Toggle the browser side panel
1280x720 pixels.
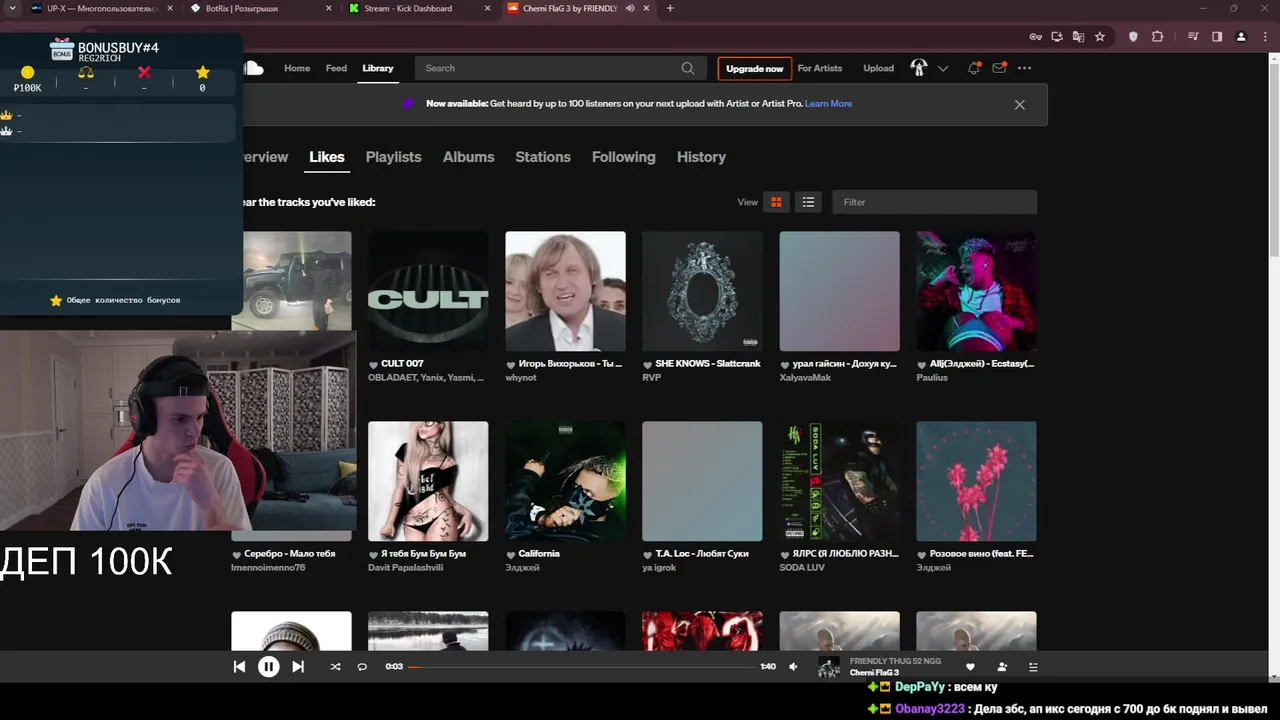pos(1217,37)
